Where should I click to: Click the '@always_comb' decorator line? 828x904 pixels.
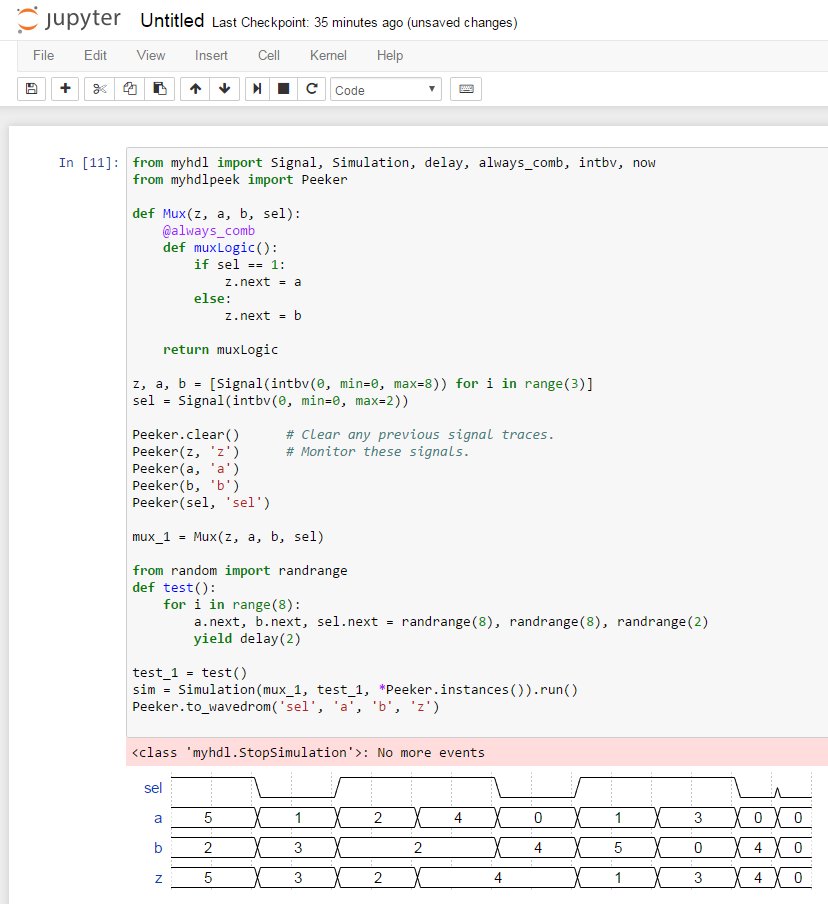[209, 231]
